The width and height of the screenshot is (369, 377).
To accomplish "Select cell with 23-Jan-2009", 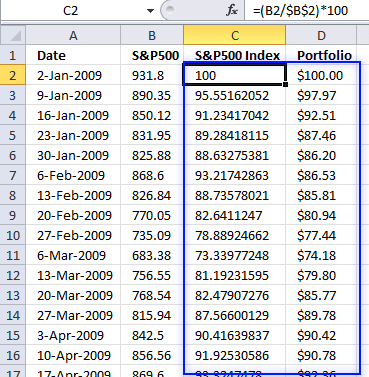I will coord(73,135).
